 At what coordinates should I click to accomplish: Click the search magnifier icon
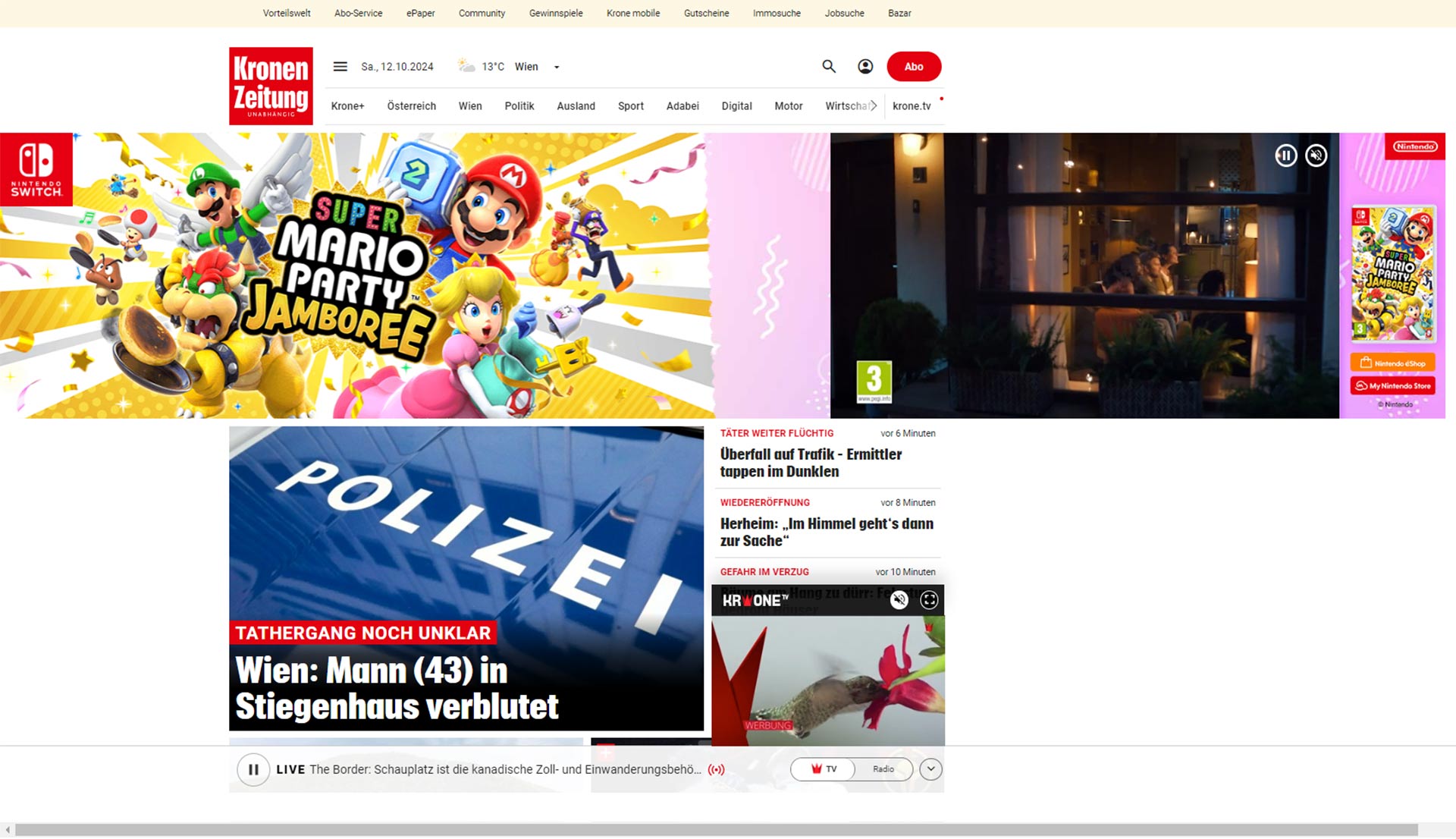tap(829, 67)
